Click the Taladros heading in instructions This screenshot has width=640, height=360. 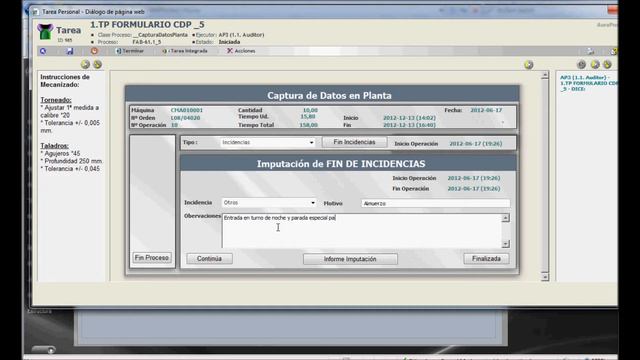tap(54, 146)
